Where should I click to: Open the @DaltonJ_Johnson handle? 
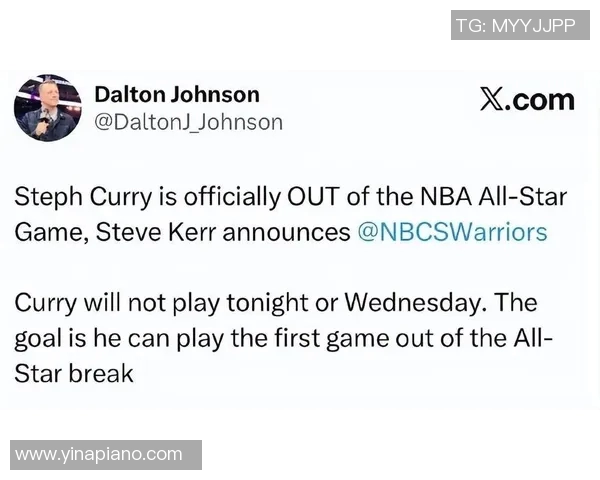pyautogui.click(x=188, y=122)
